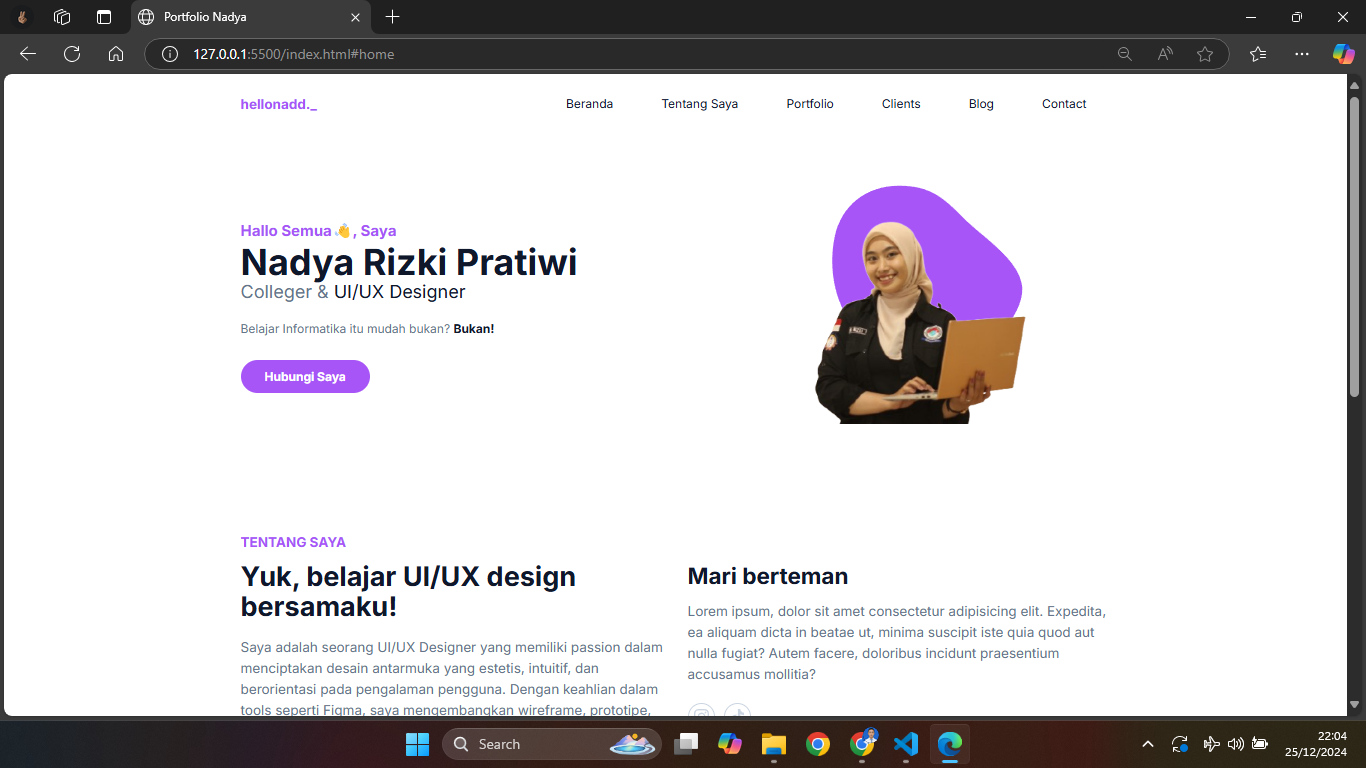This screenshot has width=1366, height=768.
Task: Open the TikTok social icon
Action: [x=738, y=714]
